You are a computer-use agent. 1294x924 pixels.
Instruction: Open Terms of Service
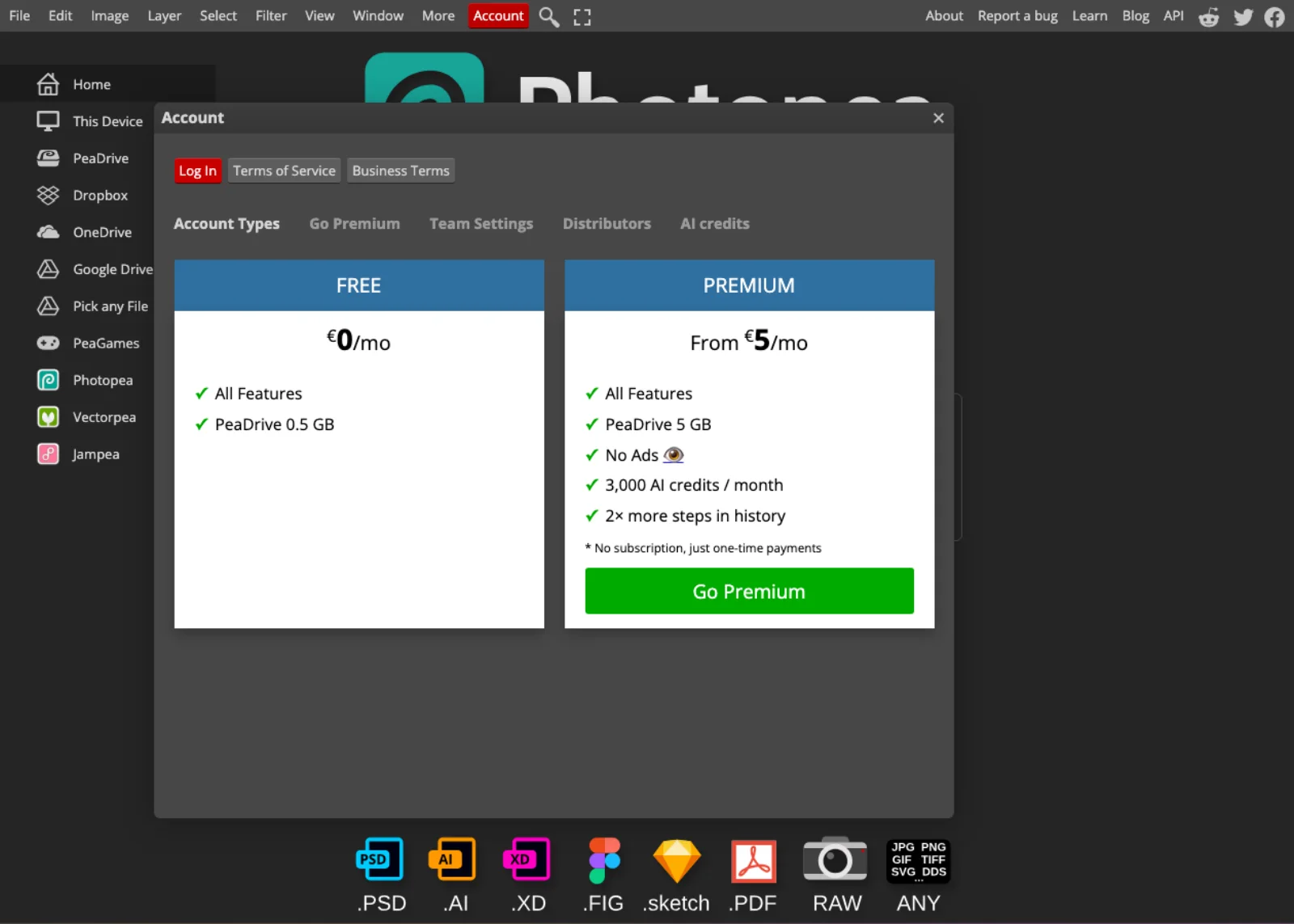[284, 171]
